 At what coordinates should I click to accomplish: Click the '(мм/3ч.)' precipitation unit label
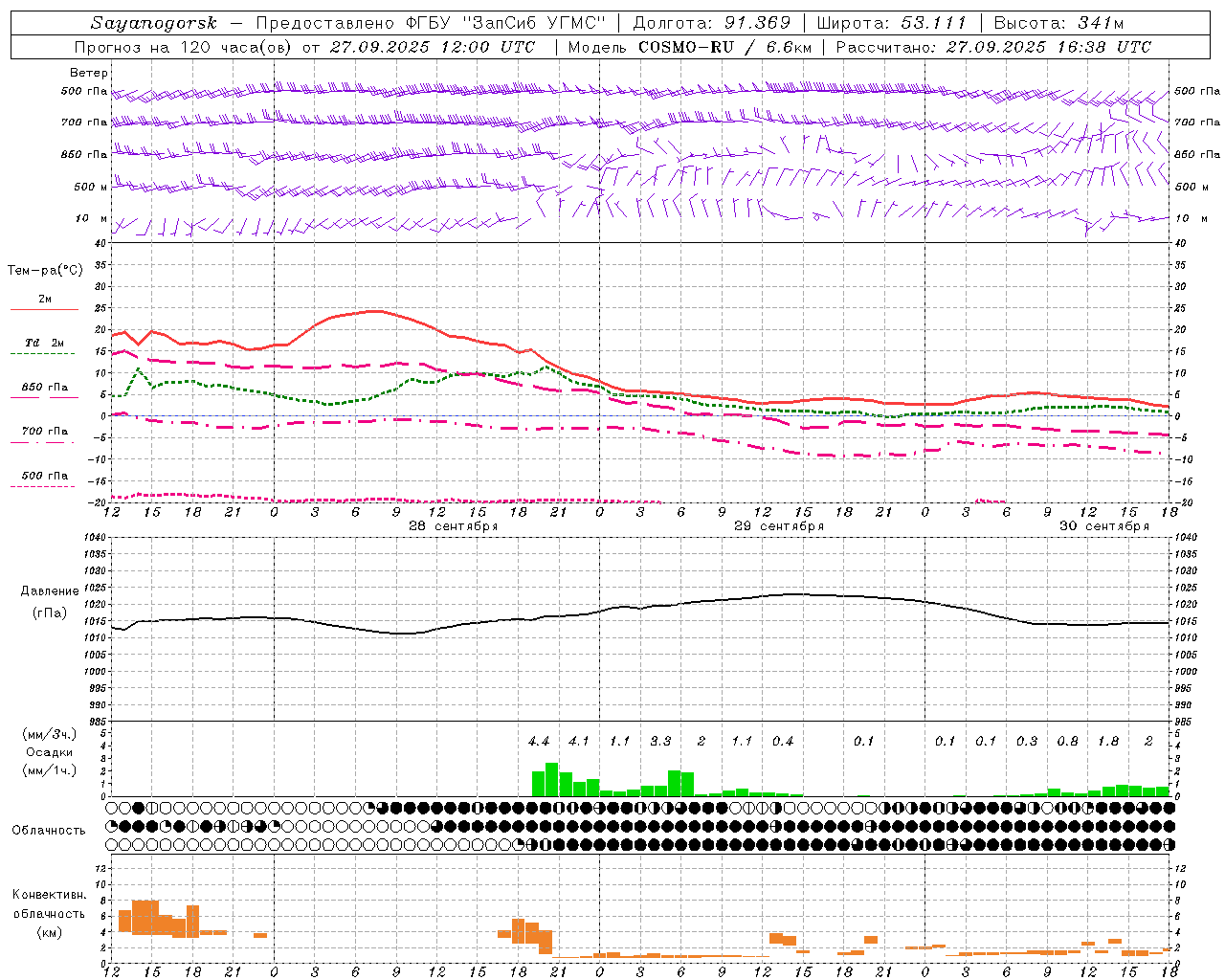pos(49,734)
